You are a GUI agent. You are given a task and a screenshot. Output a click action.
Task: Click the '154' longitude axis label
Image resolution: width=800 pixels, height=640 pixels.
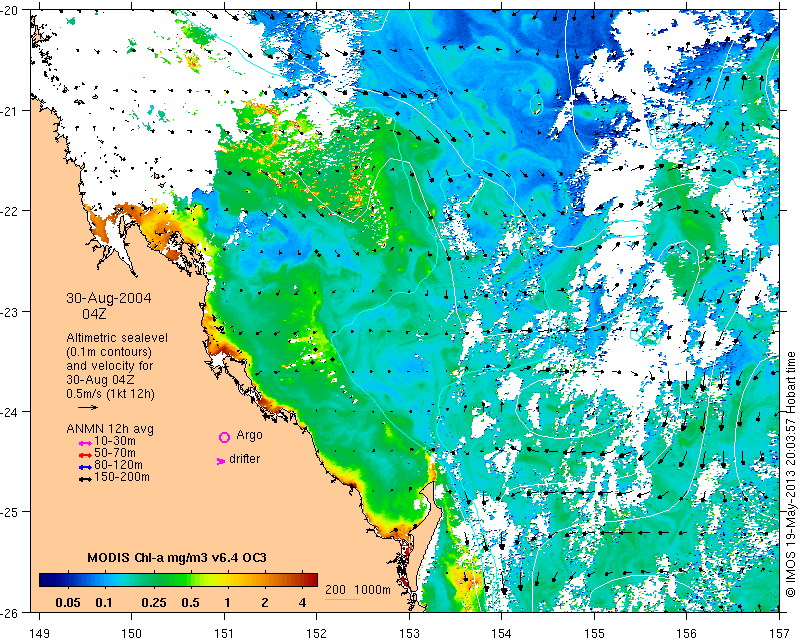pyautogui.click(x=502, y=633)
